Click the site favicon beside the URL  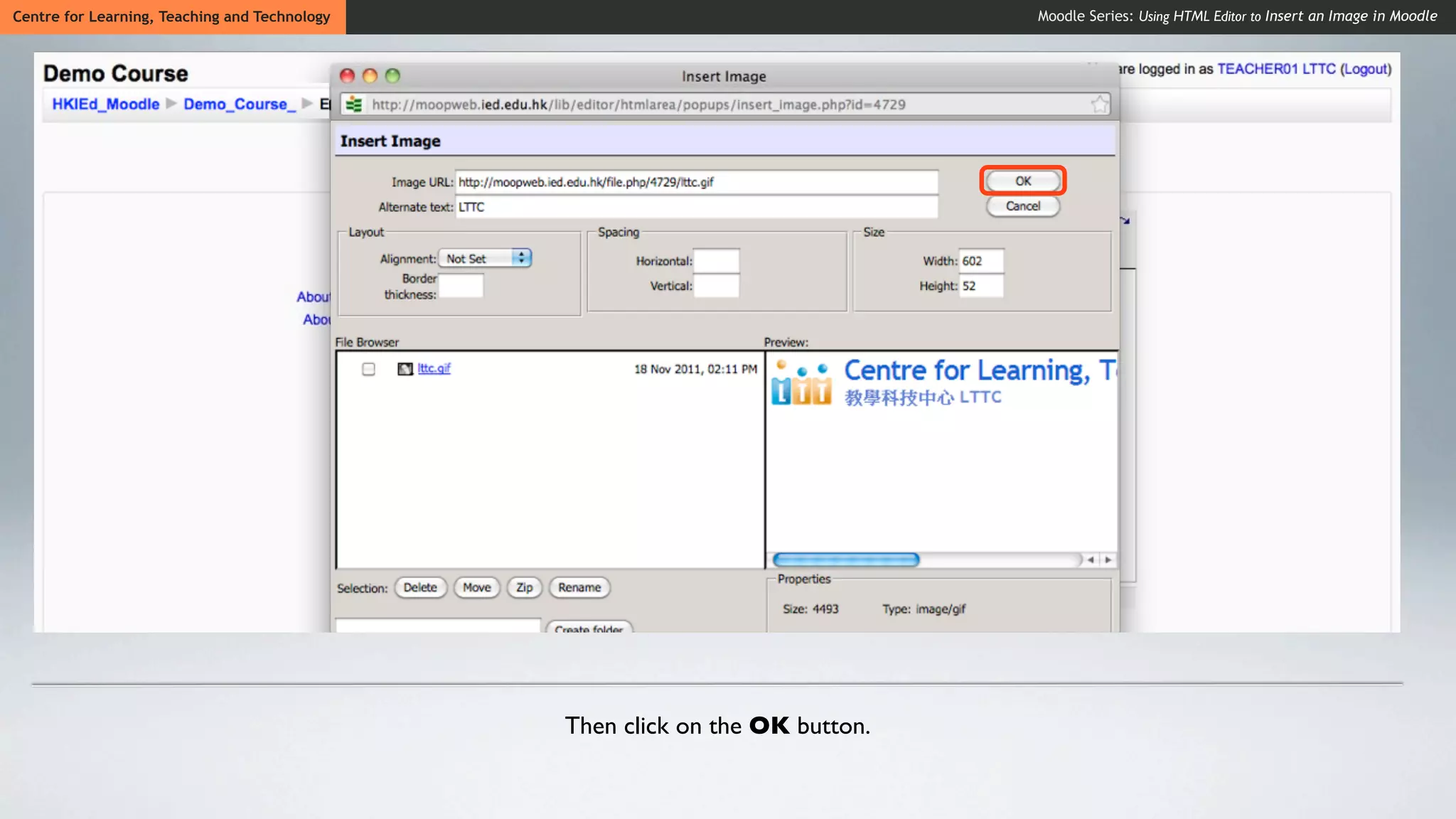point(354,105)
